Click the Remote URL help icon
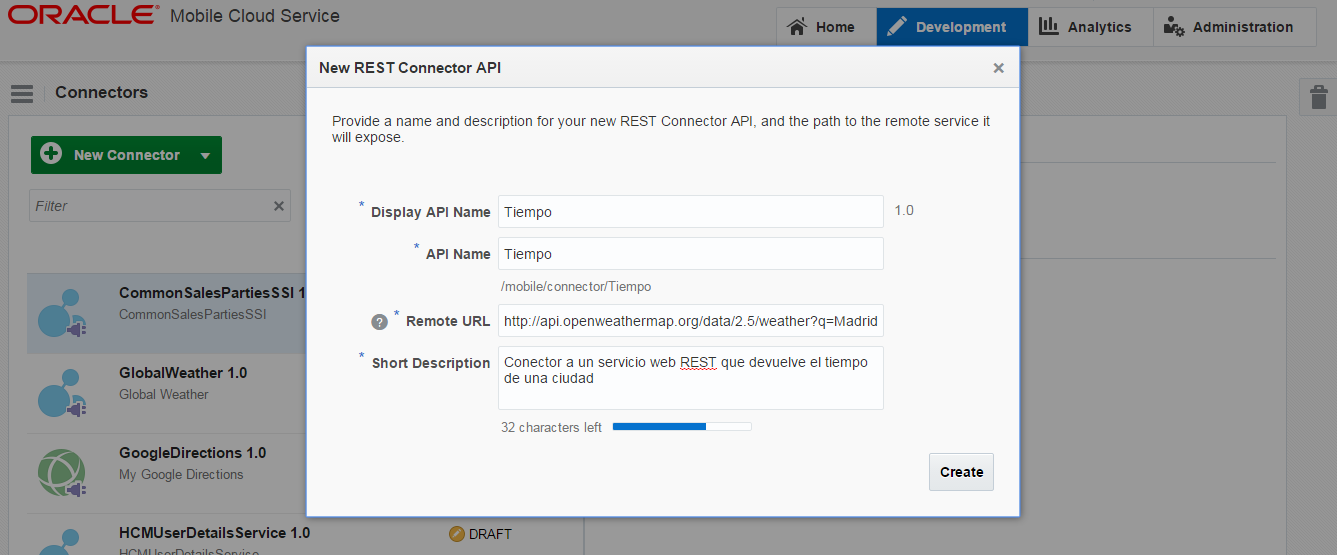The height and width of the screenshot is (555, 1337). pos(379,322)
